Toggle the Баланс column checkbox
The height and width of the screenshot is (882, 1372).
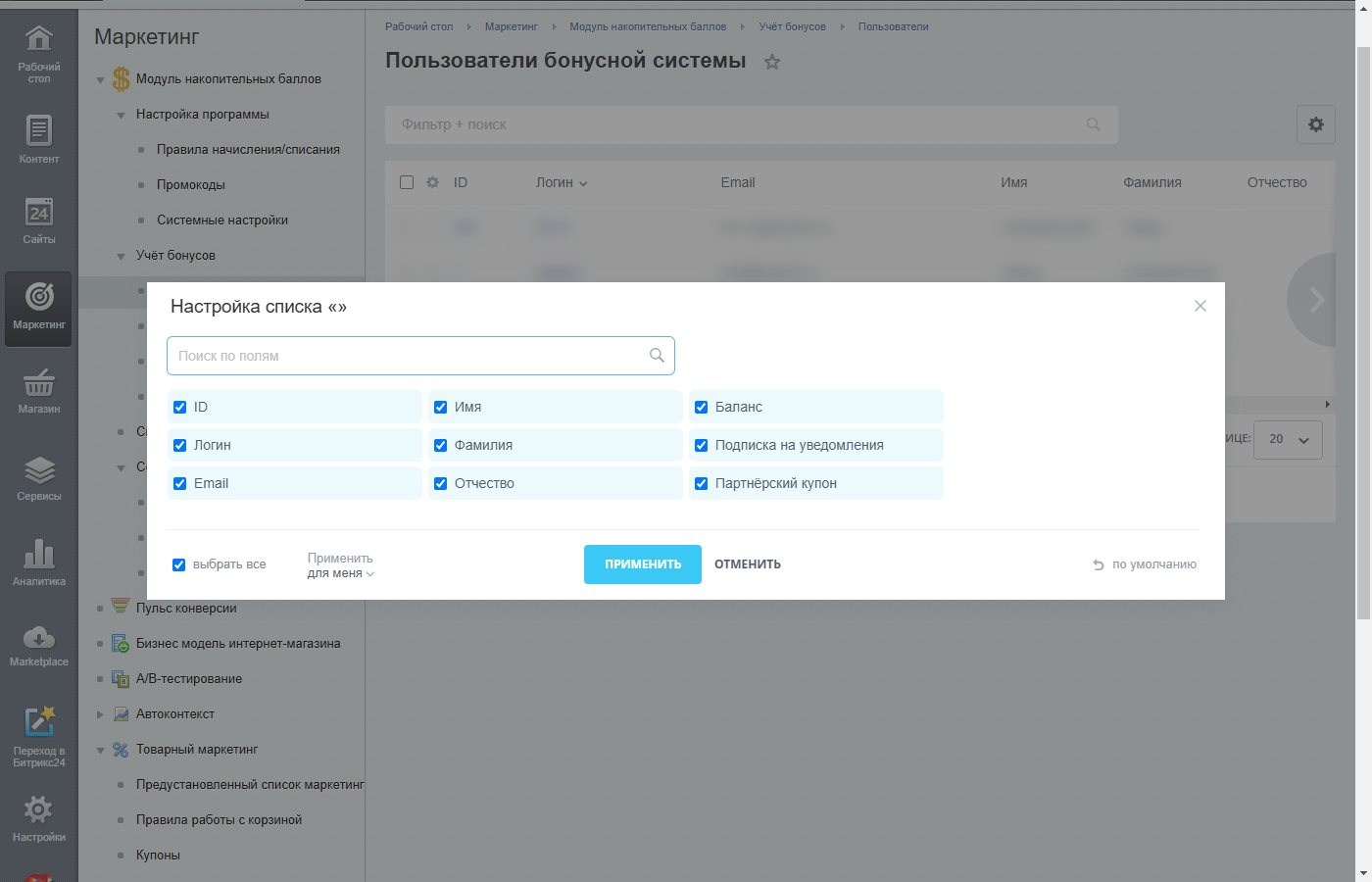701,407
